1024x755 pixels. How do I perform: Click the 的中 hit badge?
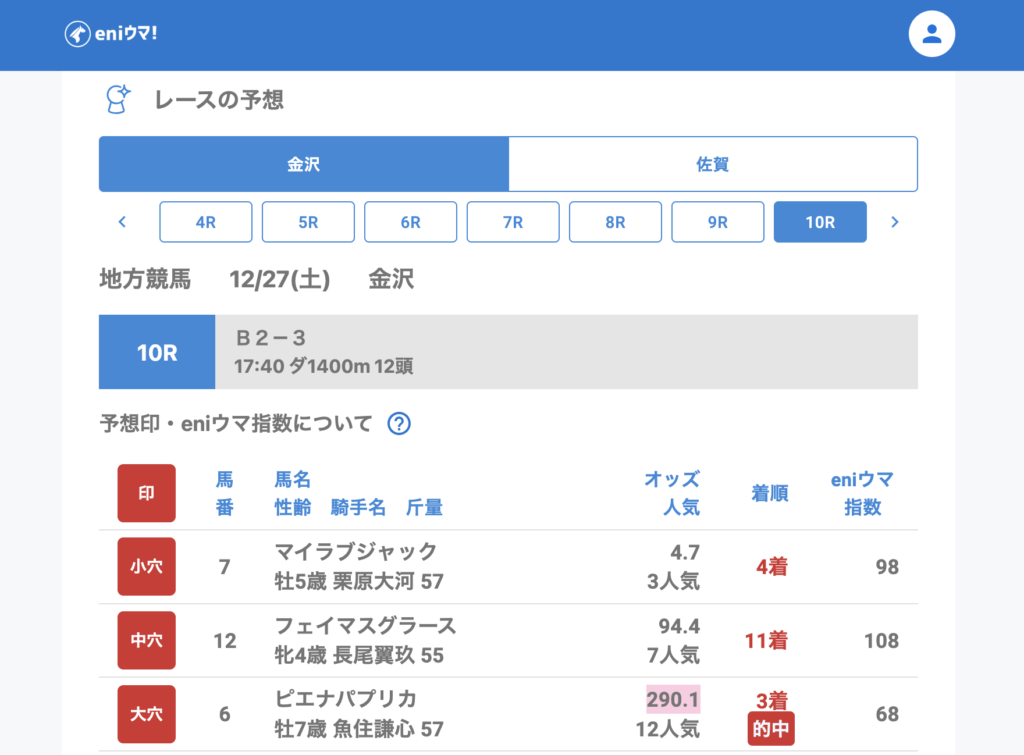pyautogui.click(x=770, y=730)
